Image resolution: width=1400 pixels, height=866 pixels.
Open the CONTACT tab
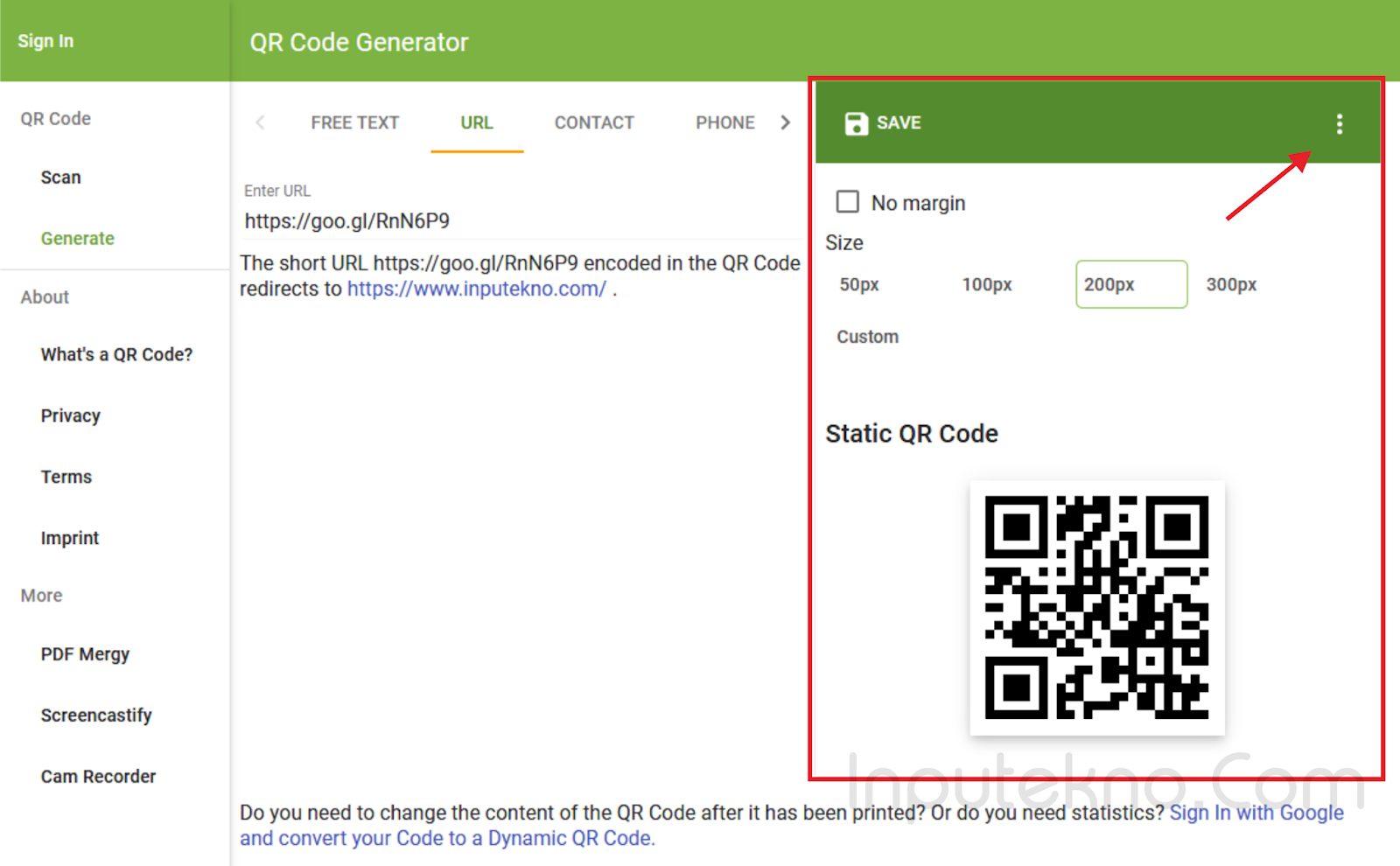coord(594,122)
